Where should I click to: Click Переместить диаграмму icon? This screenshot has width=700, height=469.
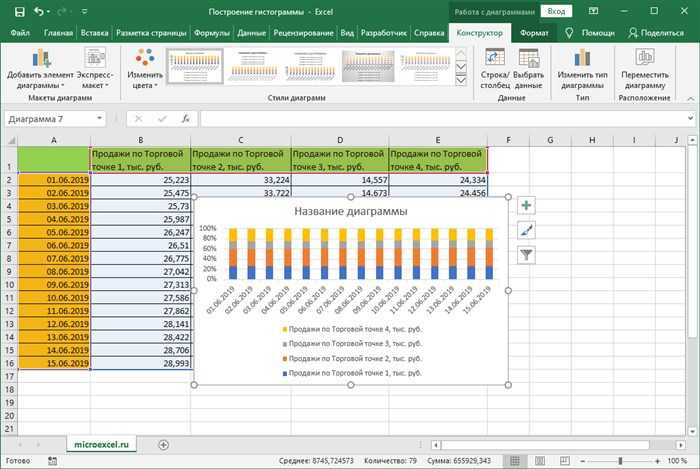[x=645, y=69]
